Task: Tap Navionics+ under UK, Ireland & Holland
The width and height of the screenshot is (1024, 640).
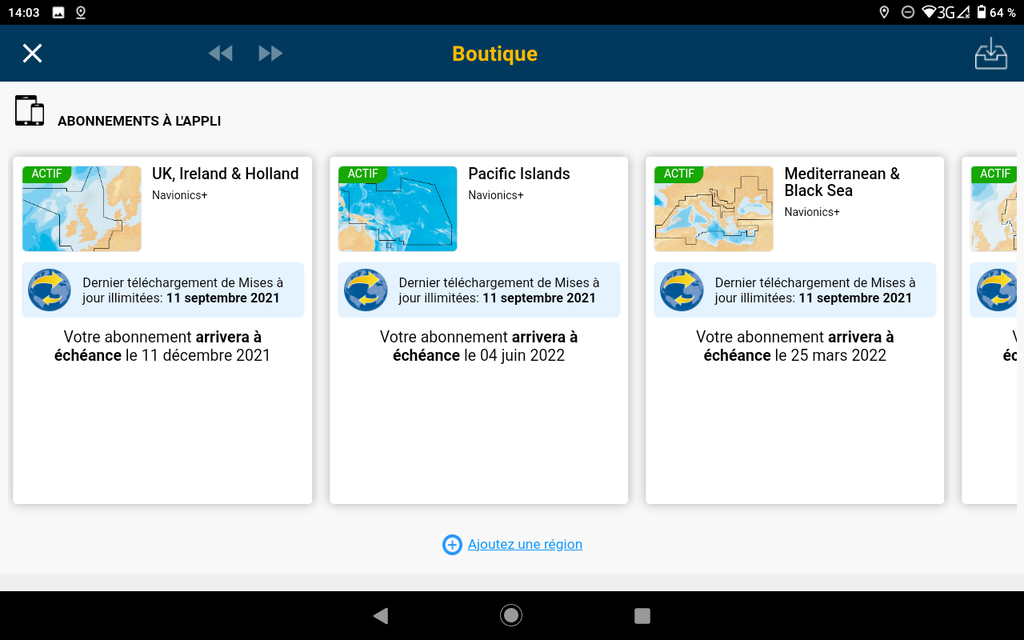Action: point(180,195)
